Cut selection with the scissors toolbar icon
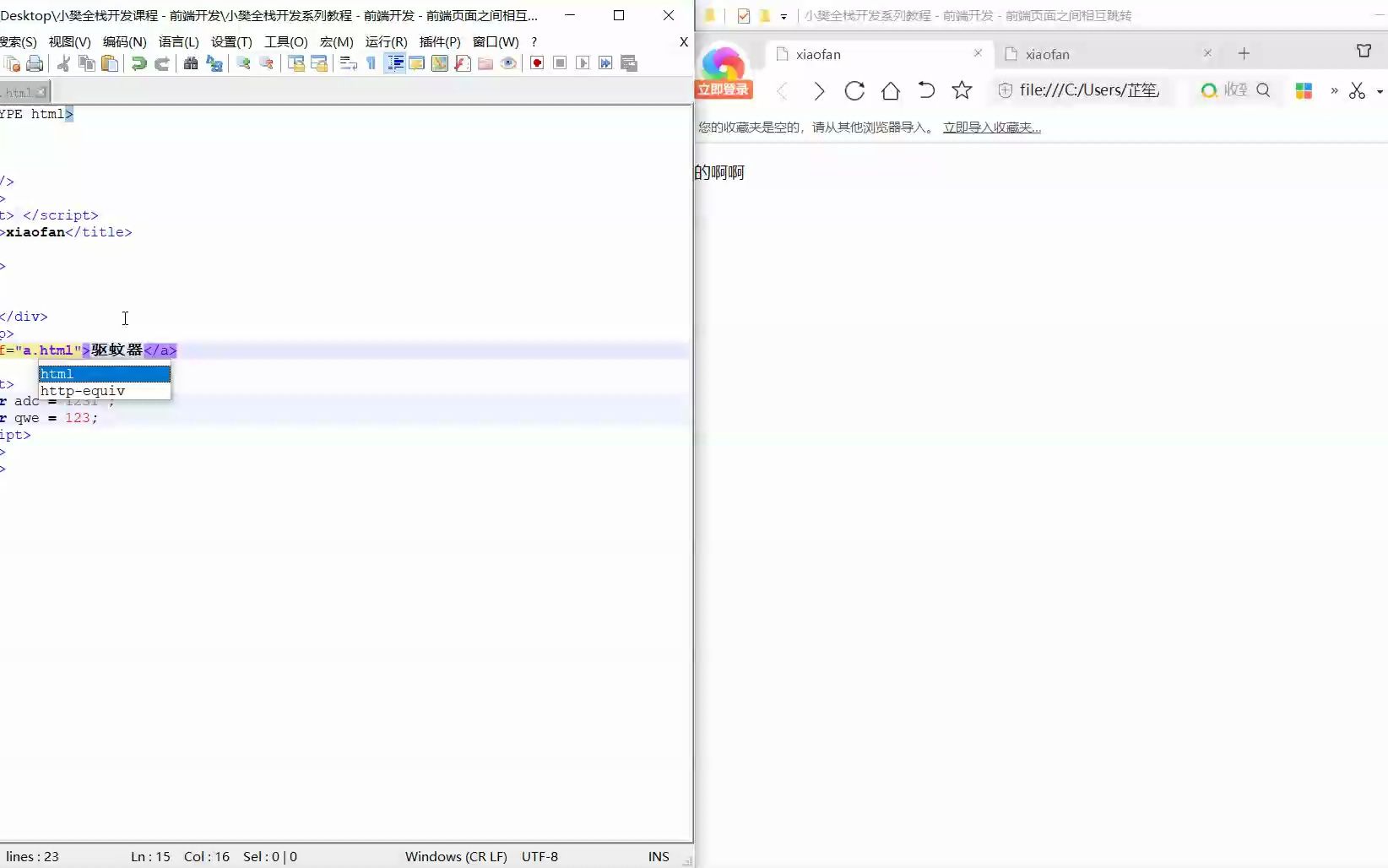Image resolution: width=1388 pixels, height=868 pixels. click(63, 63)
